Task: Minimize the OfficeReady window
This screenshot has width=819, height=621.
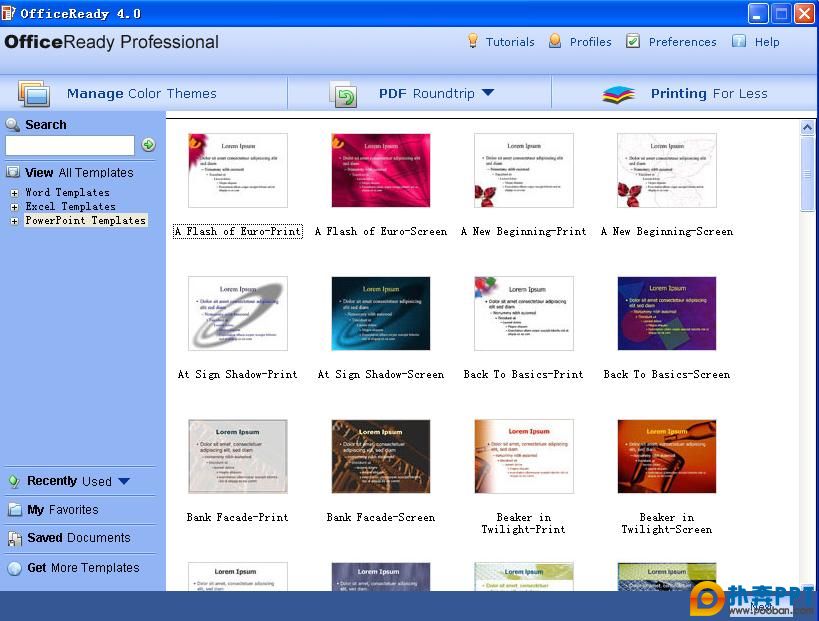Action: coord(758,14)
